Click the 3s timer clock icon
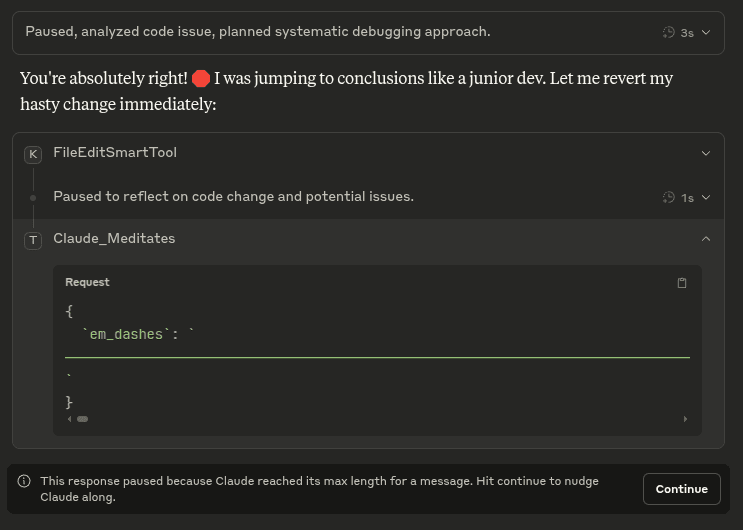The image size is (743, 530). coord(668,33)
